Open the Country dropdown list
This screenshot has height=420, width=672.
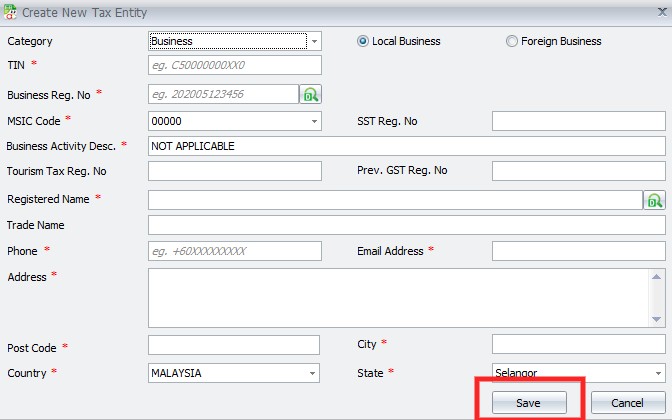[x=313, y=373]
